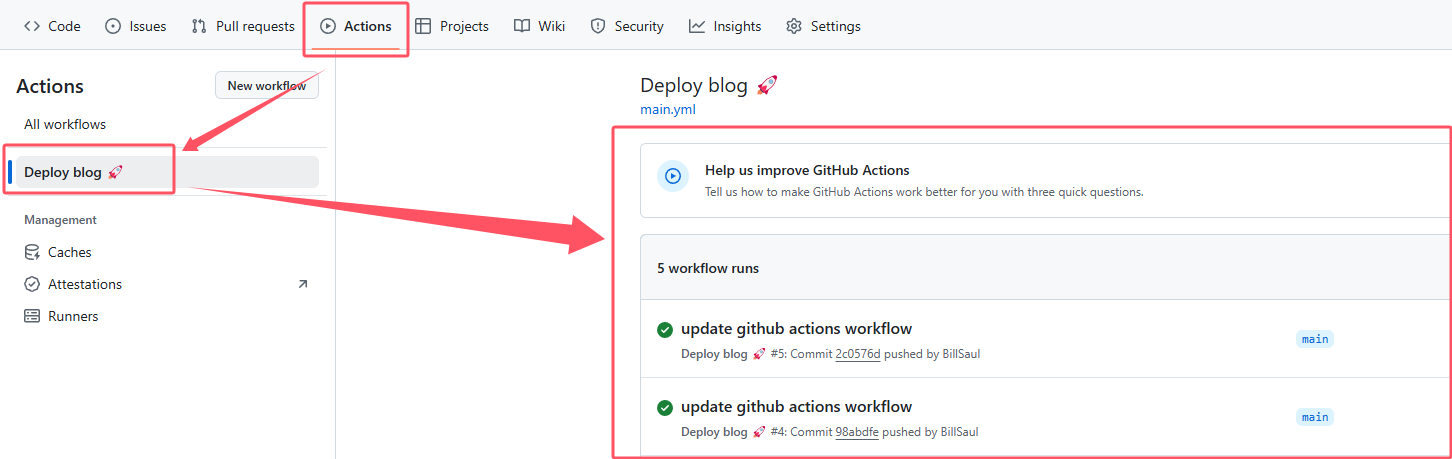Click the Actions play icon in the tab bar
This screenshot has width=1452, height=459.
(x=328, y=26)
